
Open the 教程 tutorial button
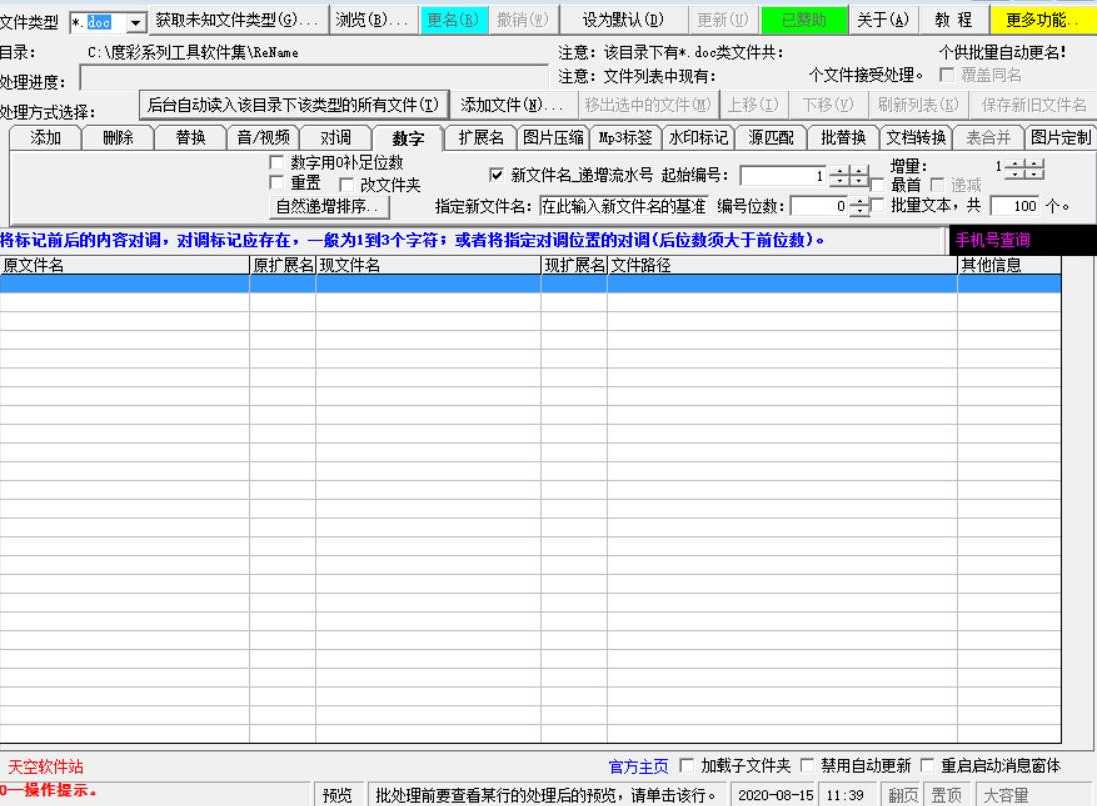point(953,20)
